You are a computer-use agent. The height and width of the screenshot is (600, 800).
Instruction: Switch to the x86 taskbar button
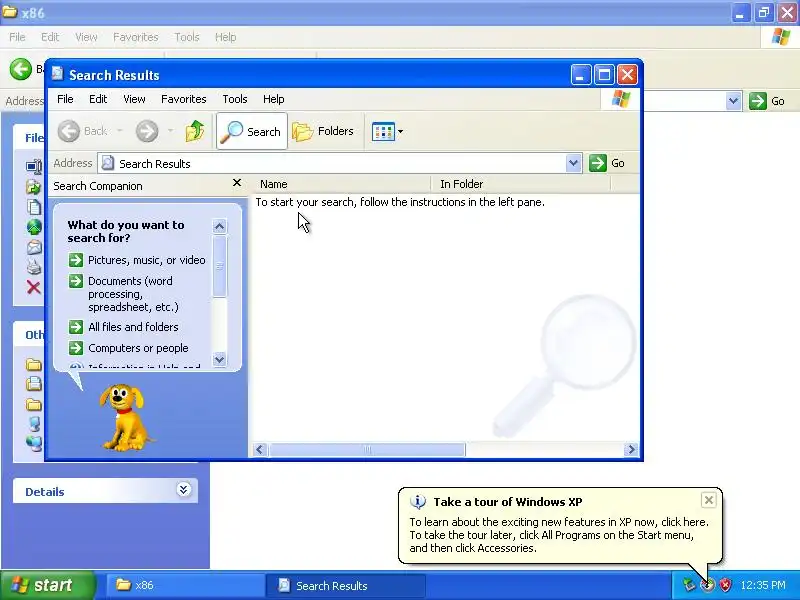[185, 585]
